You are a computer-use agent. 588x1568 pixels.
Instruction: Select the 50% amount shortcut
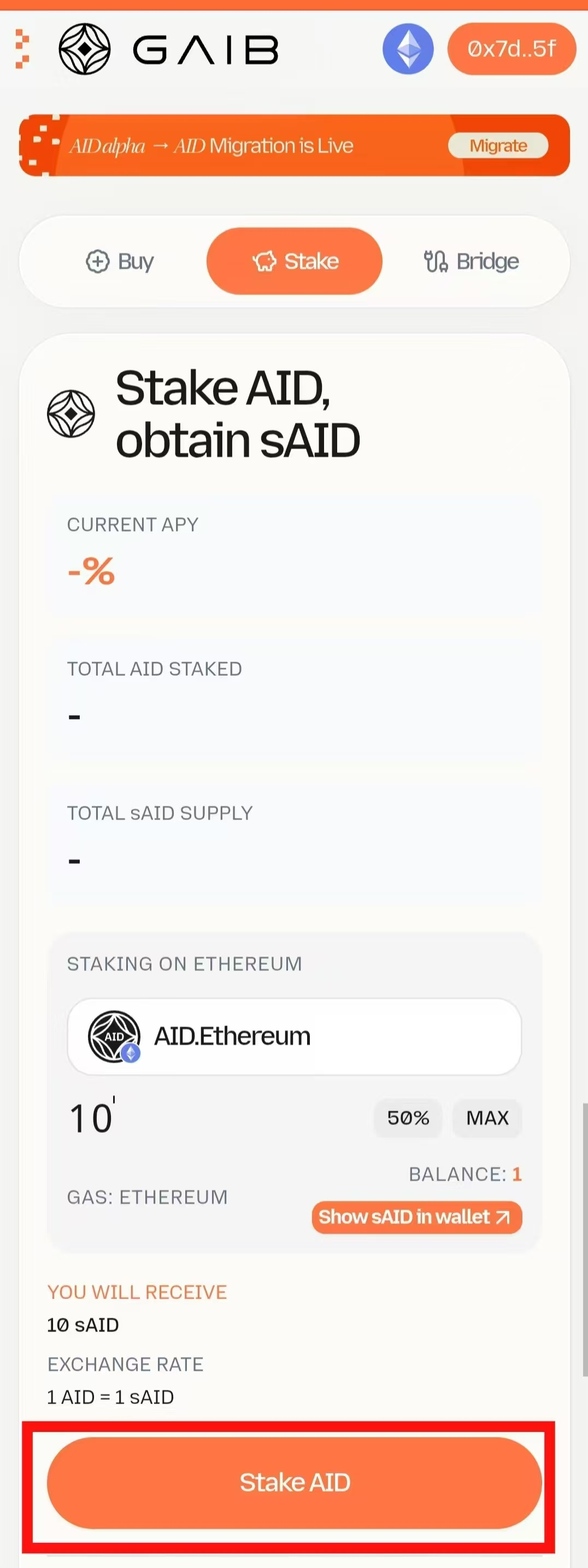pyautogui.click(x=408, y=1118)
